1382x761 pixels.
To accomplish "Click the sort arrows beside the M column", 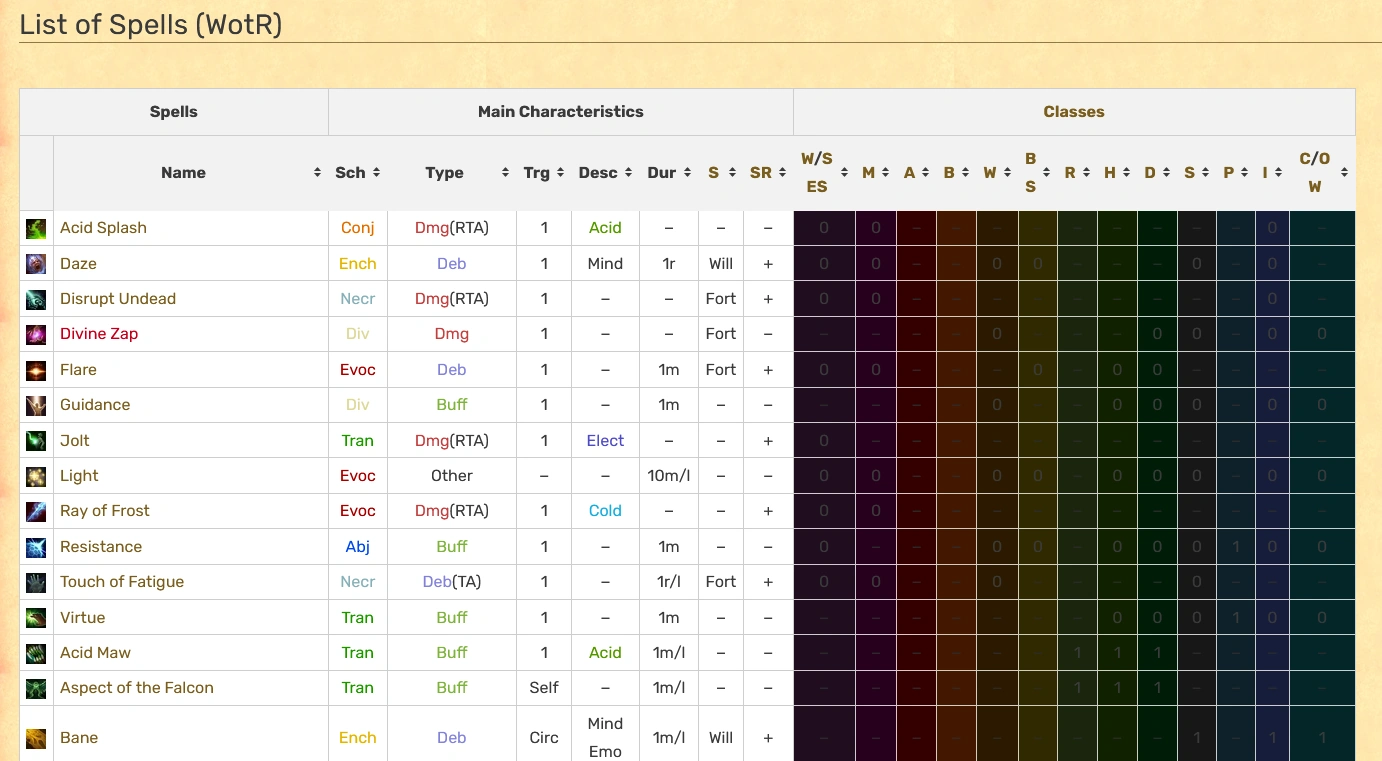I will point(886,172).
